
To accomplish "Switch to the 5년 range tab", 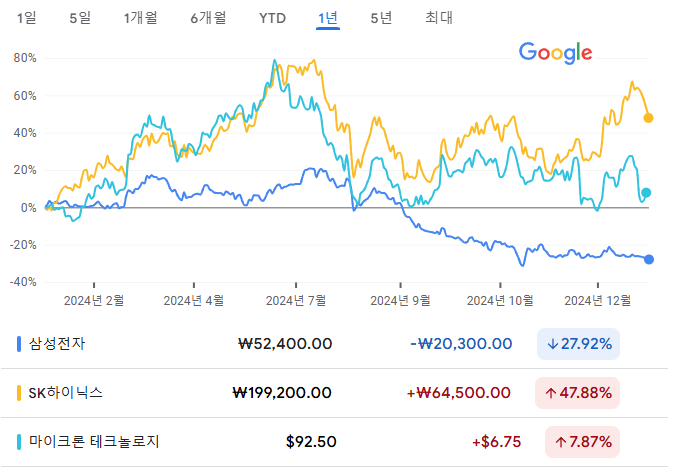I will click(381, 18).
